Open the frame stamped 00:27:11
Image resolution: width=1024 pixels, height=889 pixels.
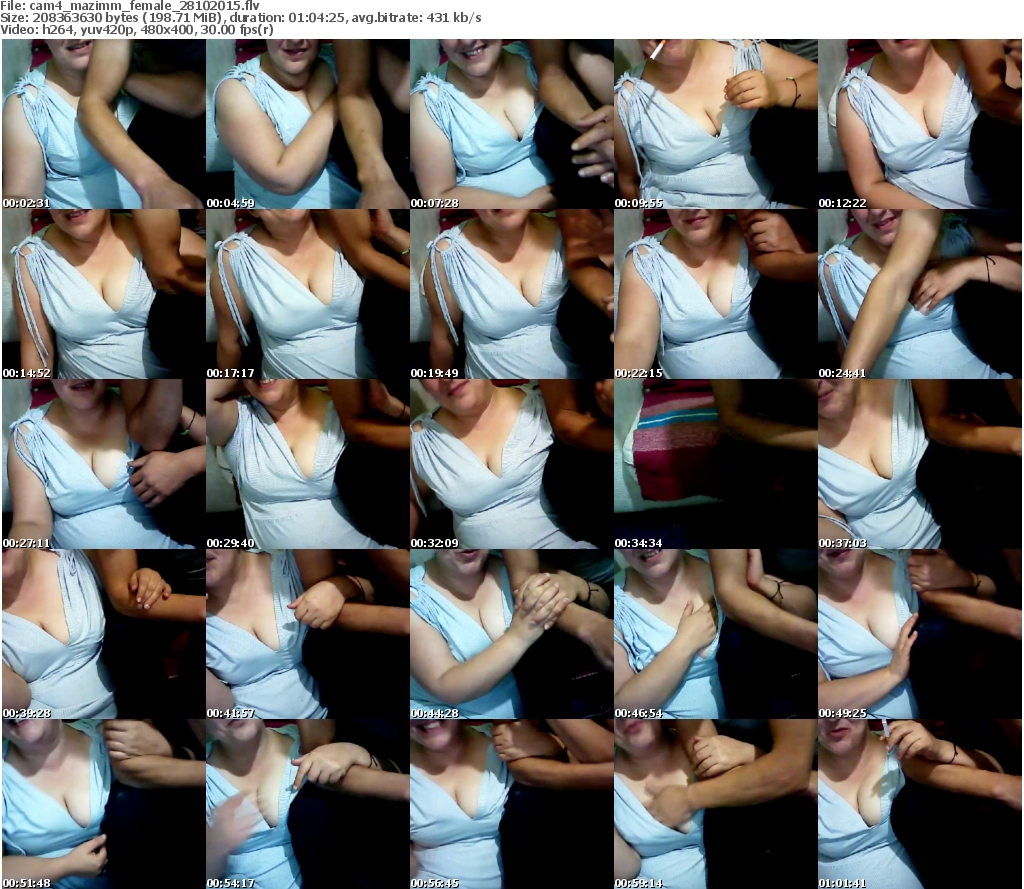(104, 464)
